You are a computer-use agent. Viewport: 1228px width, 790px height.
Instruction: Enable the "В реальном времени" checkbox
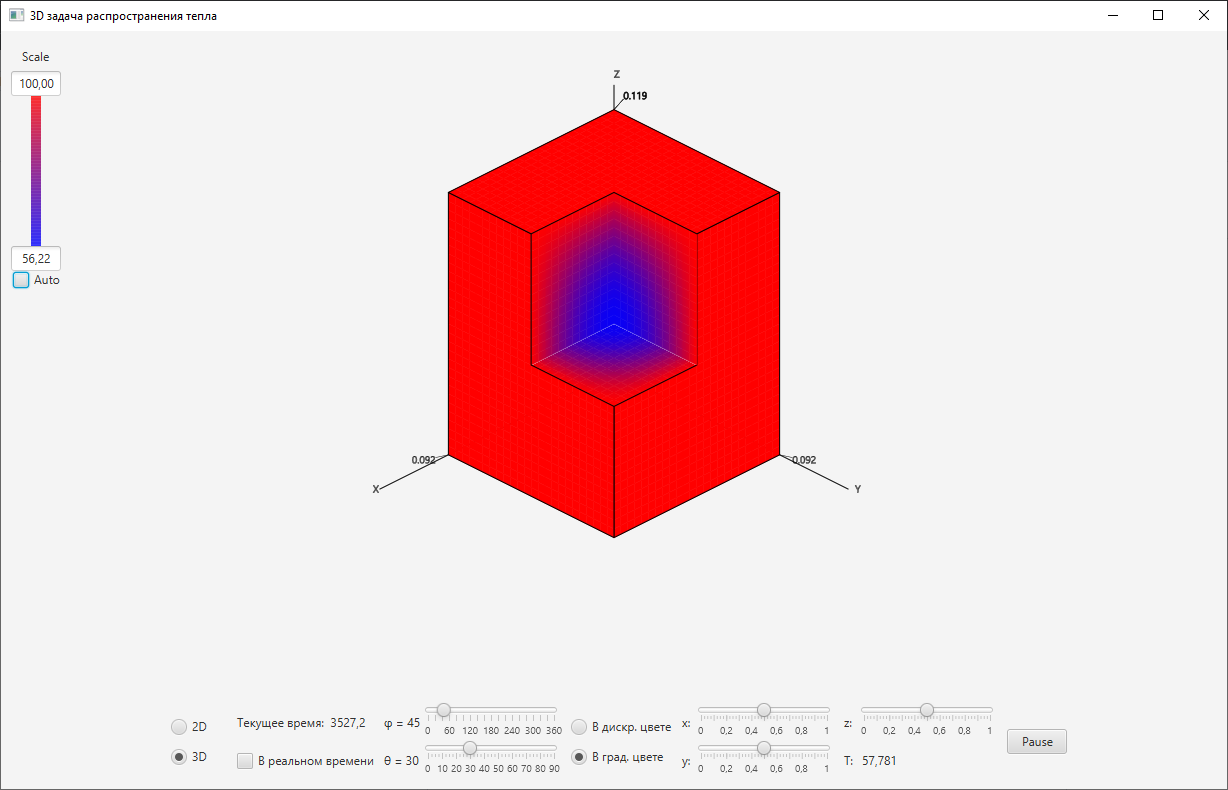245,761
